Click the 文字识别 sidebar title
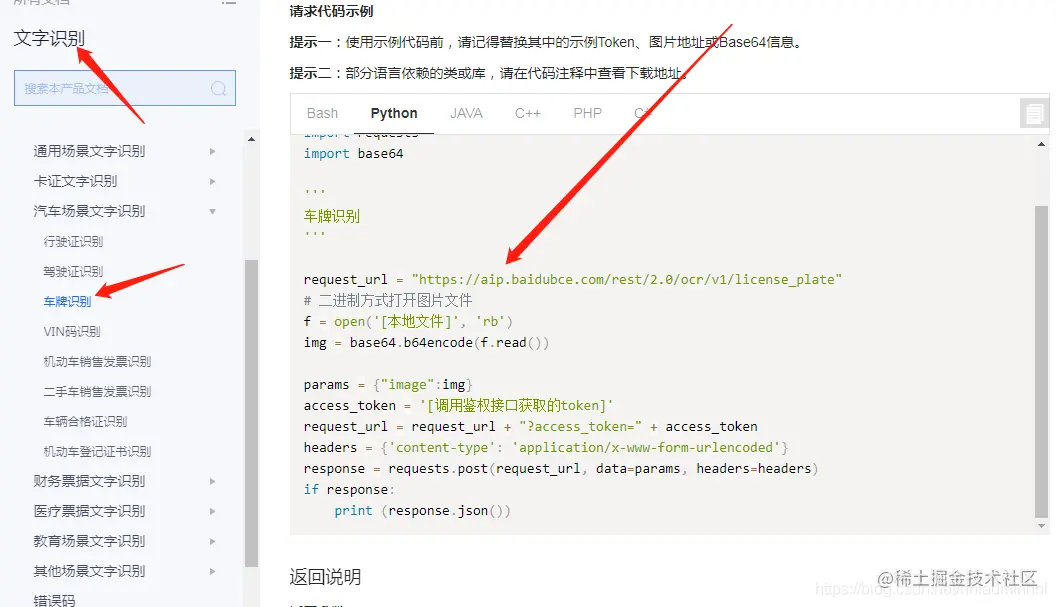The width and height of the screenshot is (1056, 607). click(x=49, y=38)
